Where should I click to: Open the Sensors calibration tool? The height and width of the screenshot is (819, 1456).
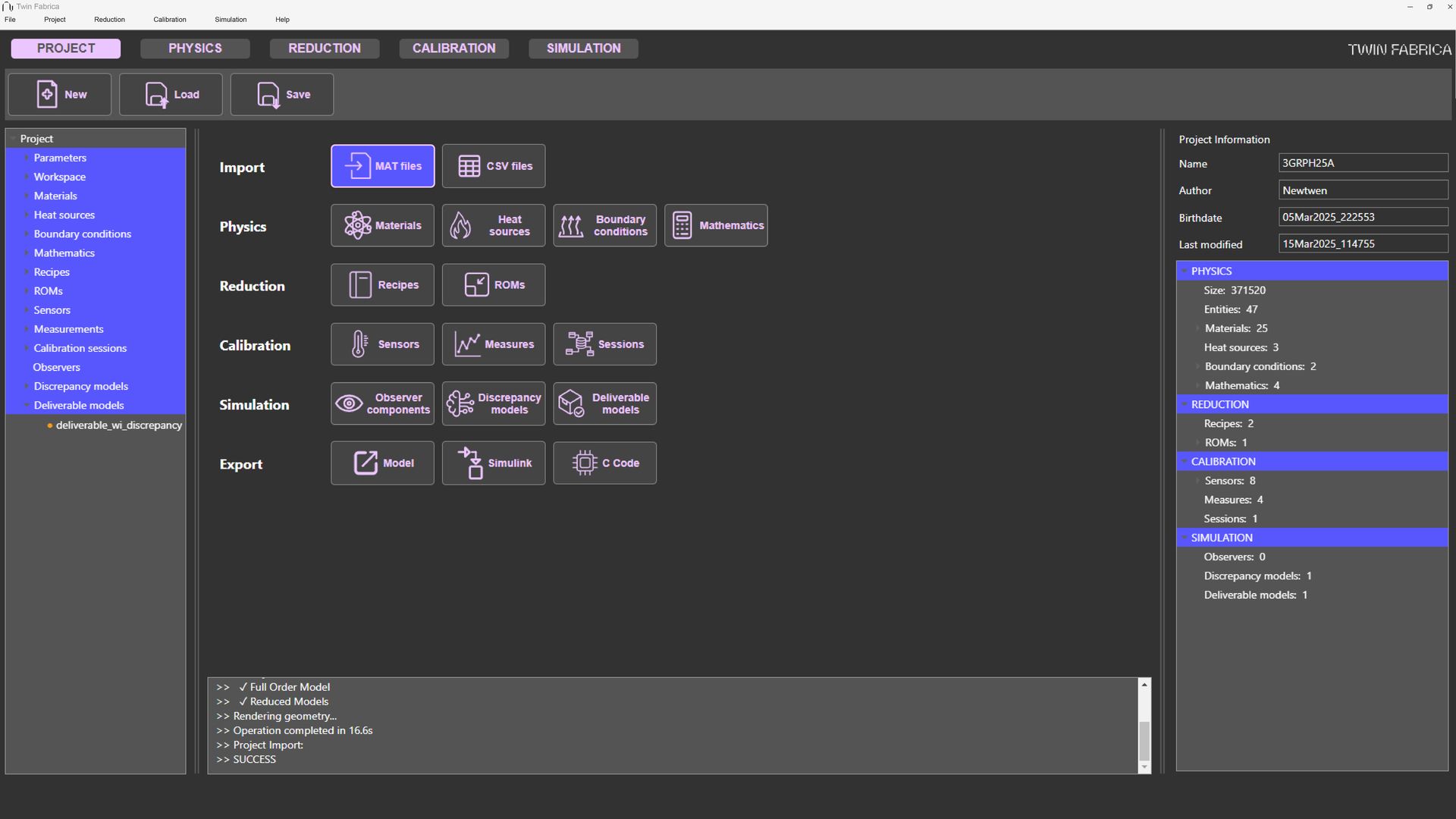382,344
